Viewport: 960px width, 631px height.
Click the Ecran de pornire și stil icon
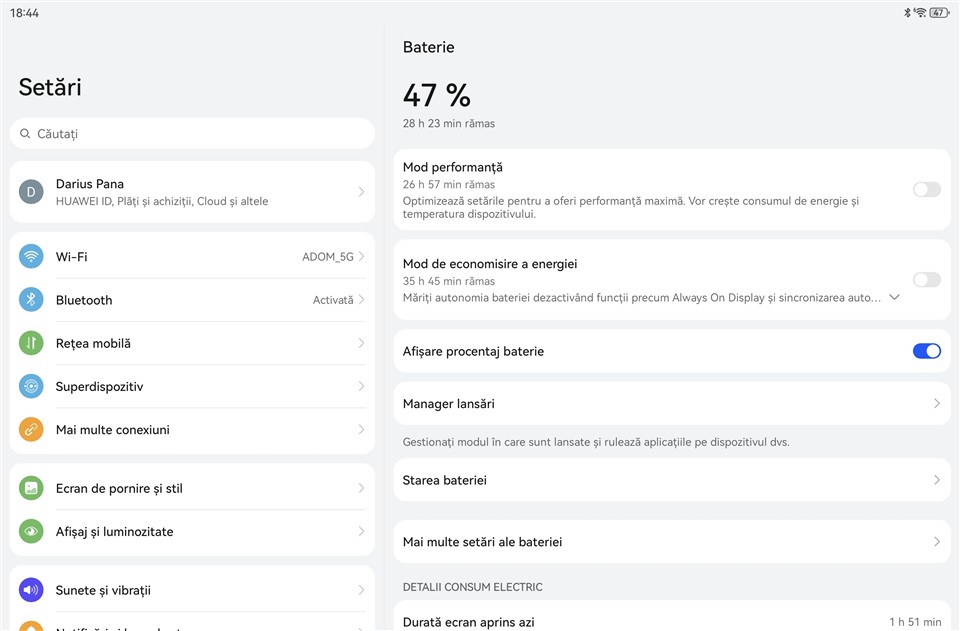click(x=31, y=488)
